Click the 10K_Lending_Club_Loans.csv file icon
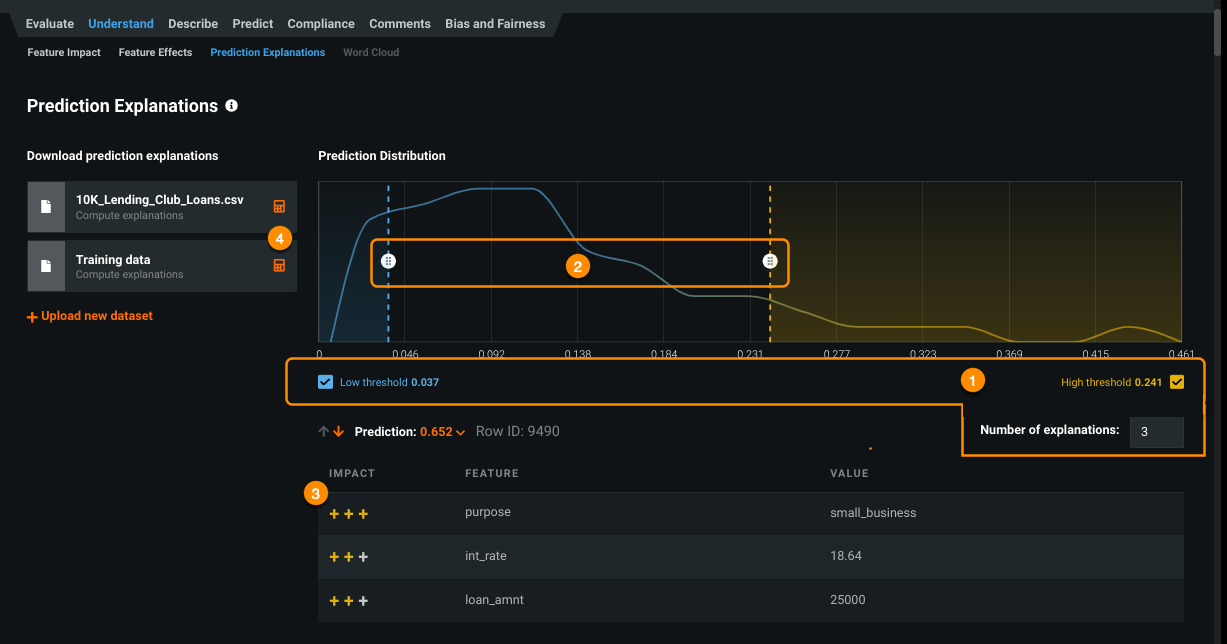The height and width of the screenshot is (644, 1227). click(x=46, y=207)
